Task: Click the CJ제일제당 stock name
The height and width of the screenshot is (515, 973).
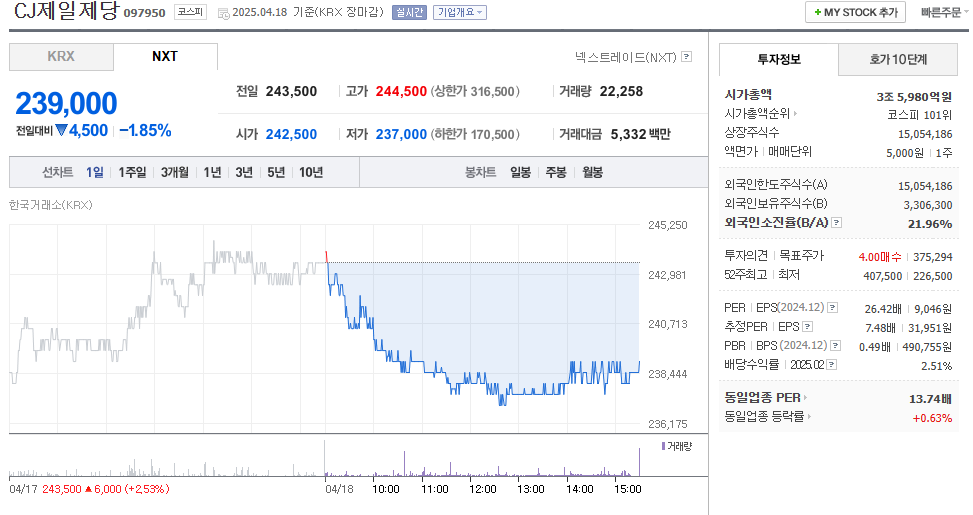Action: [66, 11]
